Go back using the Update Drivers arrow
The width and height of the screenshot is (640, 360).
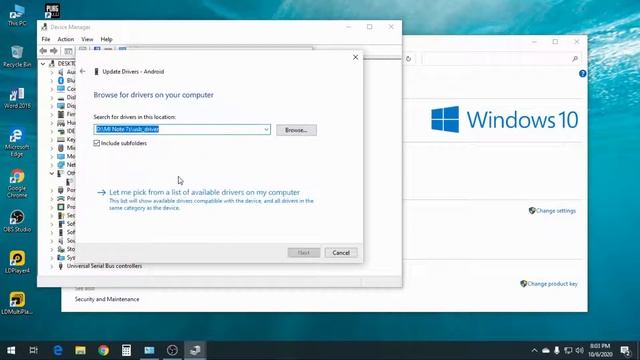(83, 71)
